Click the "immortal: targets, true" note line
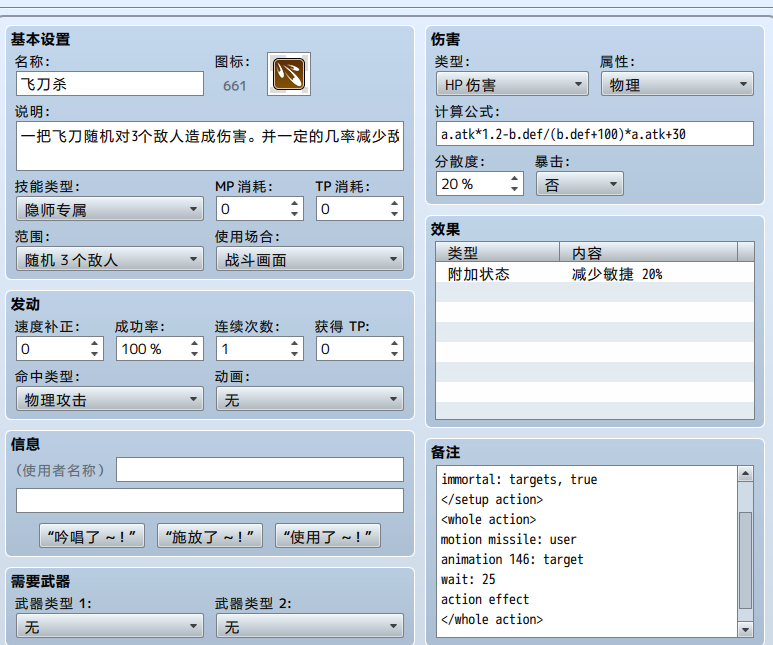The width and height of the screenshot is (773, 645). [519, 479]
